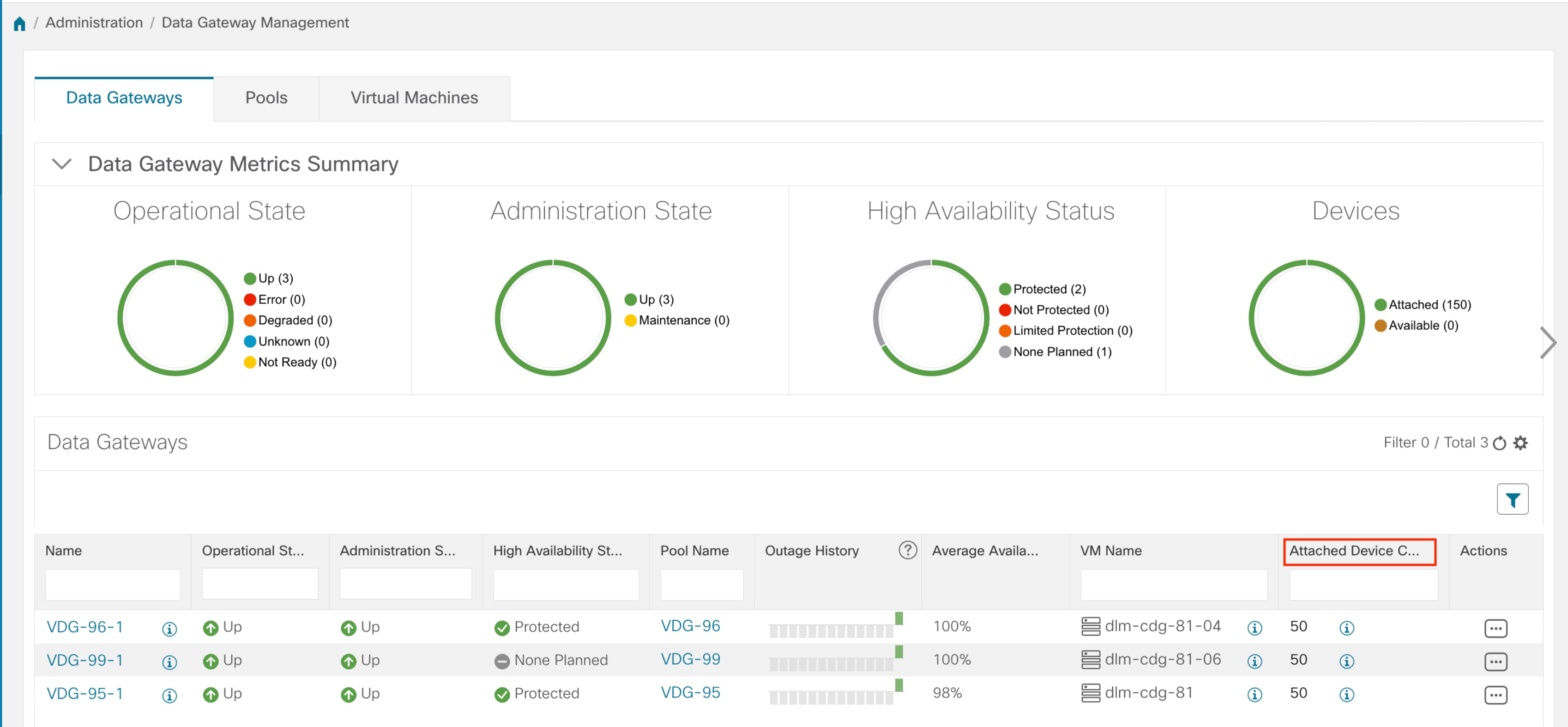
Task: Show info for VDG-96-1 gateway name
Action: click(169, 628)
